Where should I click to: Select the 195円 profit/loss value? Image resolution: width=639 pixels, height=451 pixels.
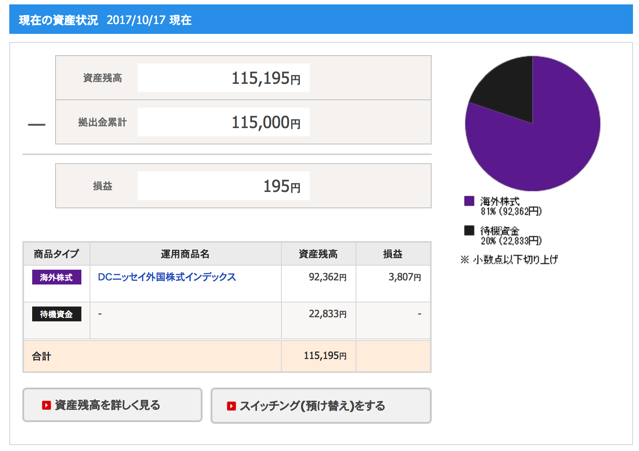(282, 186)
